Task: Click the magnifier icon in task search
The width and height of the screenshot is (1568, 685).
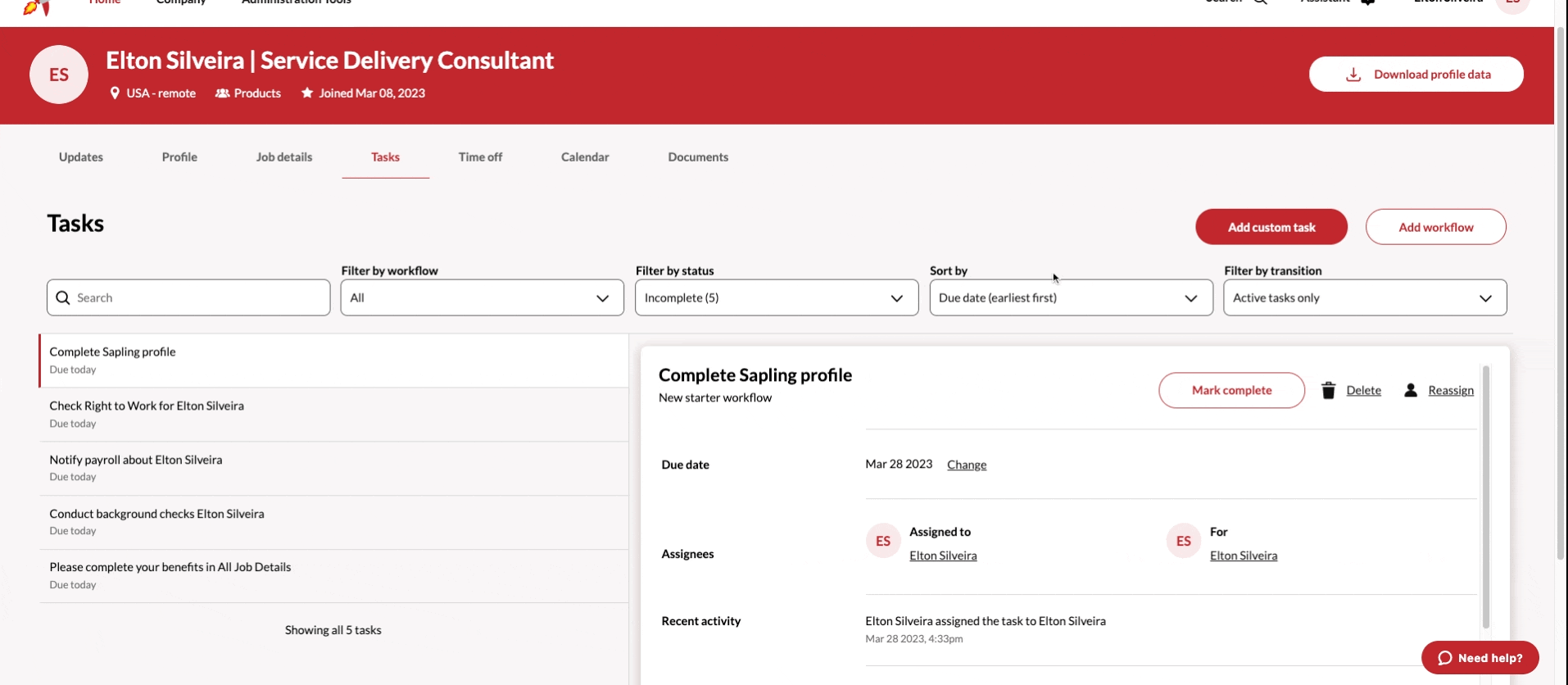Action: pyautogui.click(x=63, y=298)
